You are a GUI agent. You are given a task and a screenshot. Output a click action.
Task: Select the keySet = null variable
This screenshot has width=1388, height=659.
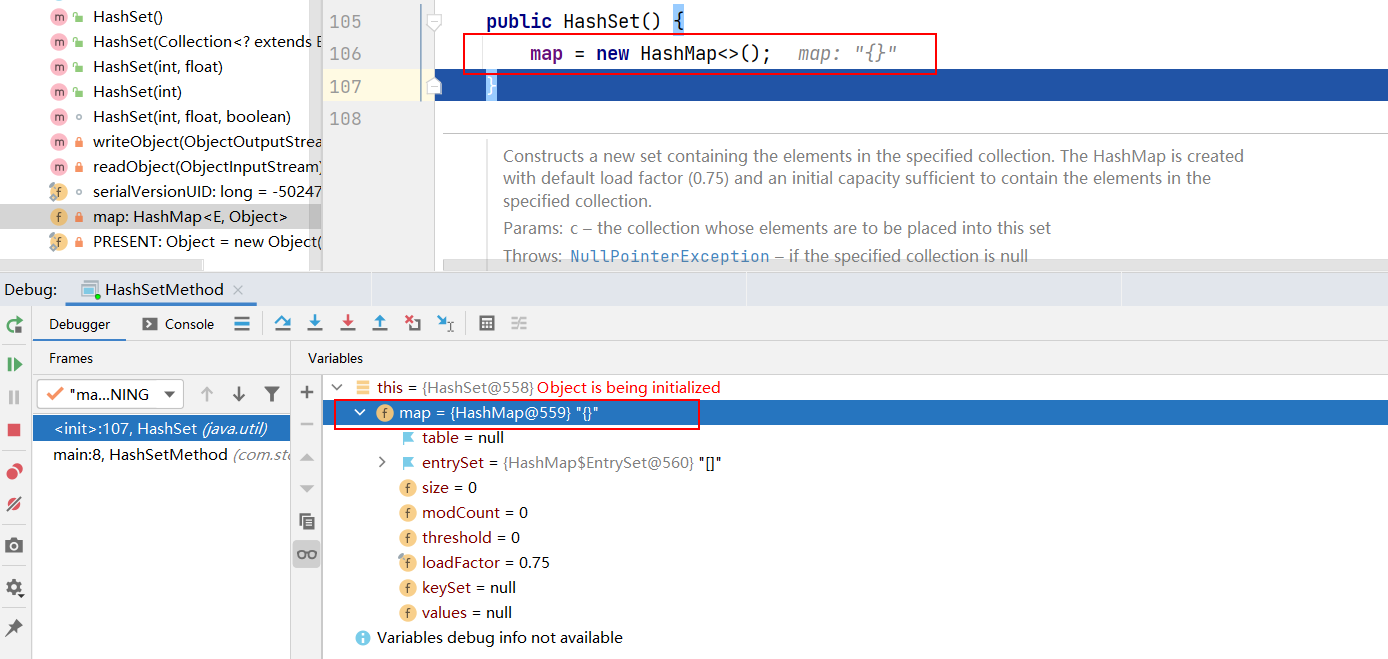pyautogui.click(x=458, y=588)
